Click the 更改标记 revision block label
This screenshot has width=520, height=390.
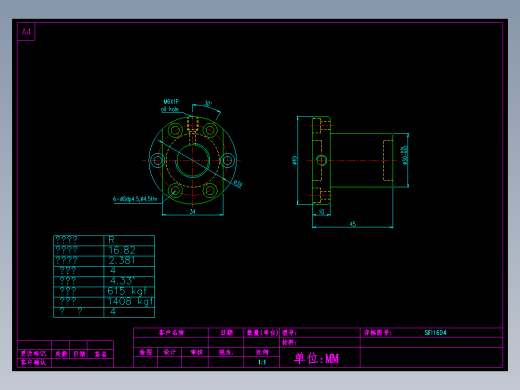pyautogui.click(x=33, y=354)
